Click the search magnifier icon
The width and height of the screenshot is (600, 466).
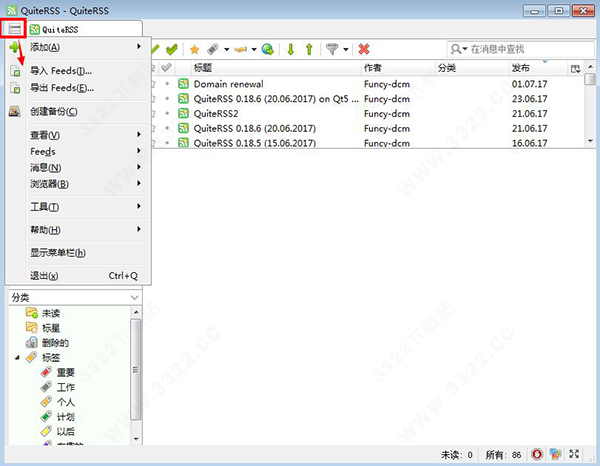[x=456, y=49]
